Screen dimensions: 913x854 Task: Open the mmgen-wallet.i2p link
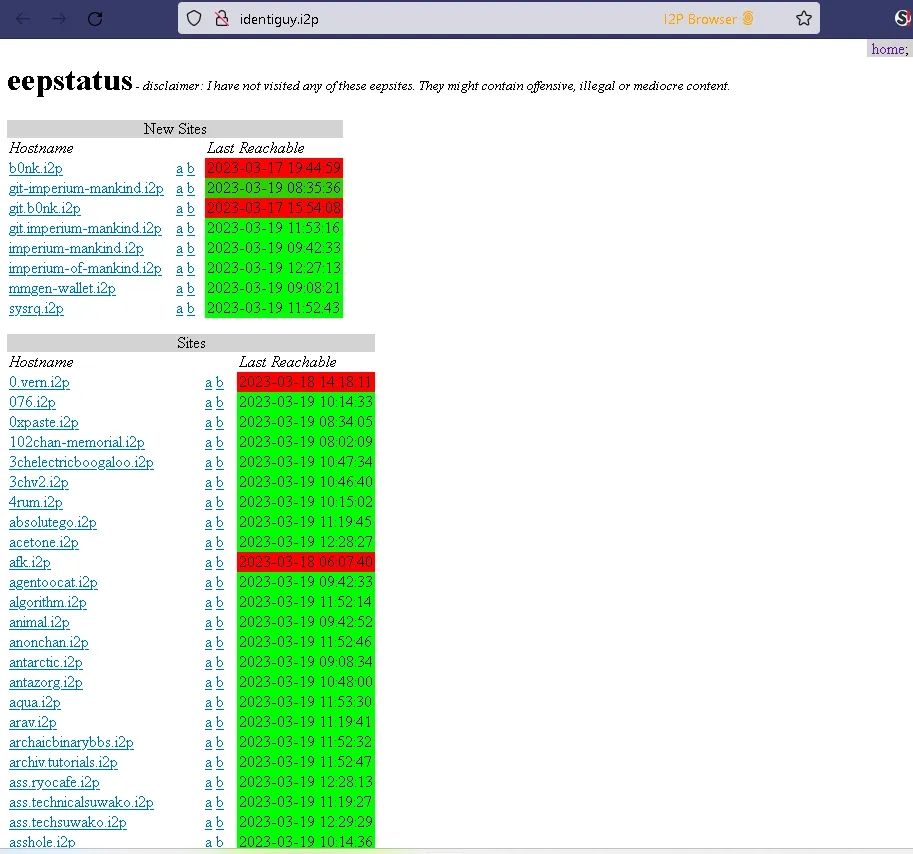tap(62, 288)
